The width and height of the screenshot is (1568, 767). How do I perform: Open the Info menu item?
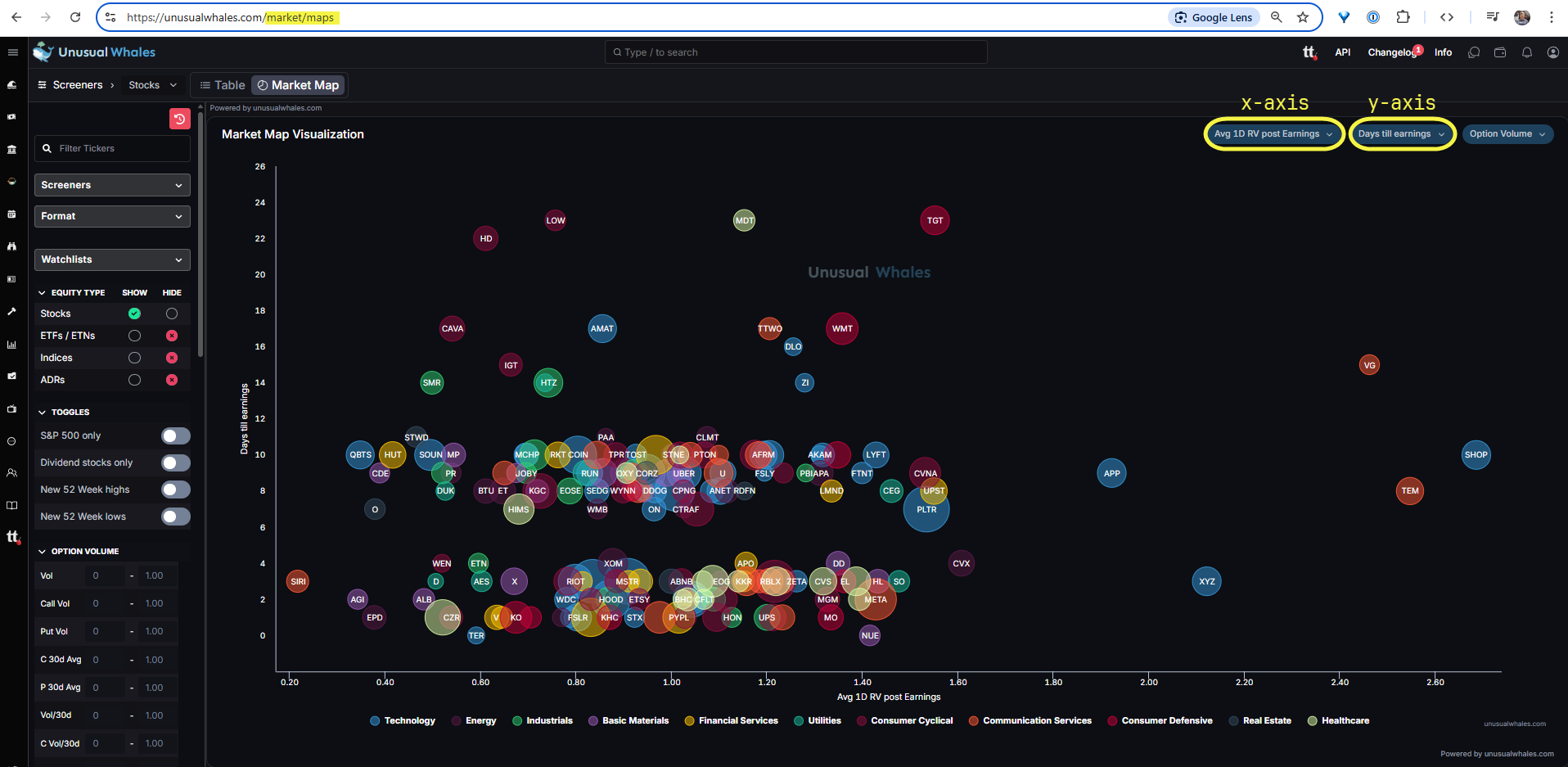(1443, 52)
